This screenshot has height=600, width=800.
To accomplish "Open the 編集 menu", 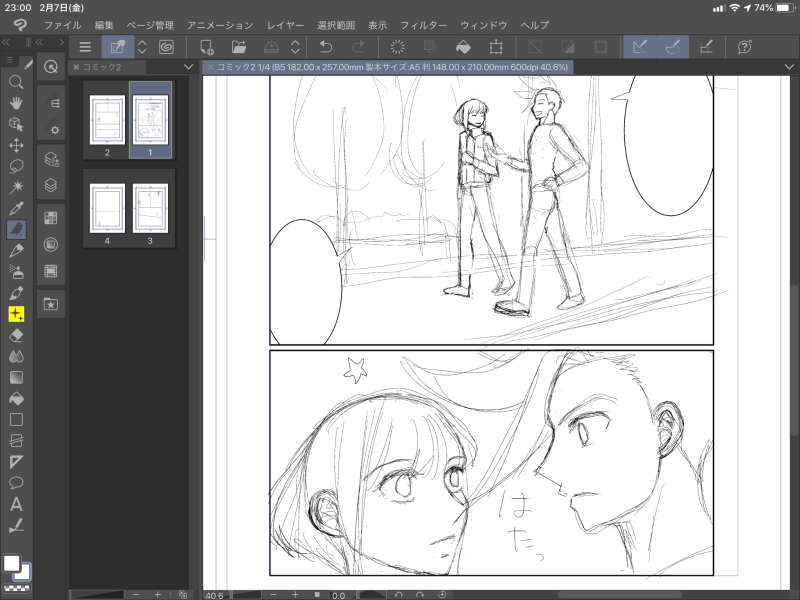I will point(104,25).
